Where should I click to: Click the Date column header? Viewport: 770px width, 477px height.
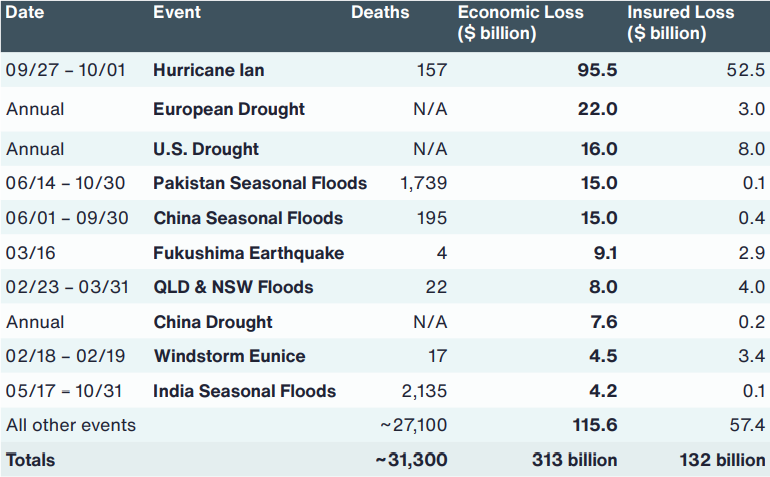point(25,12)
